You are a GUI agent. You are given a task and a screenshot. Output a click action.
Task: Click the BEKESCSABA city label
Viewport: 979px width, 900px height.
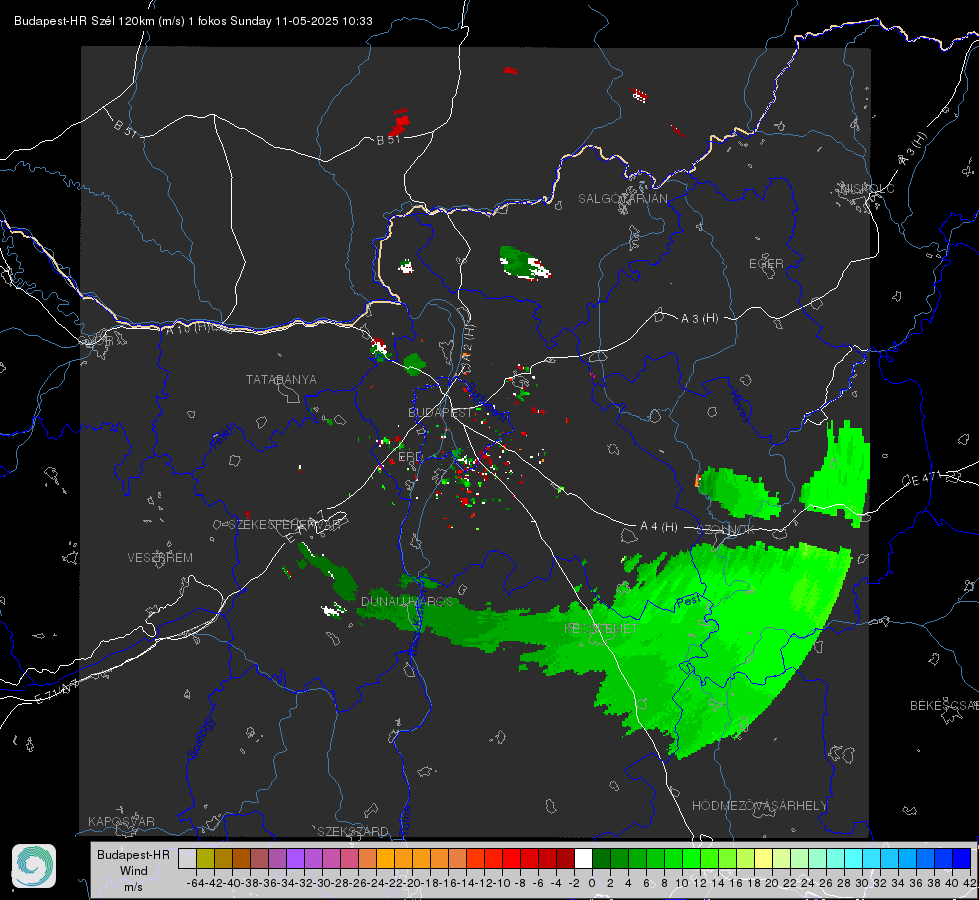944,705
